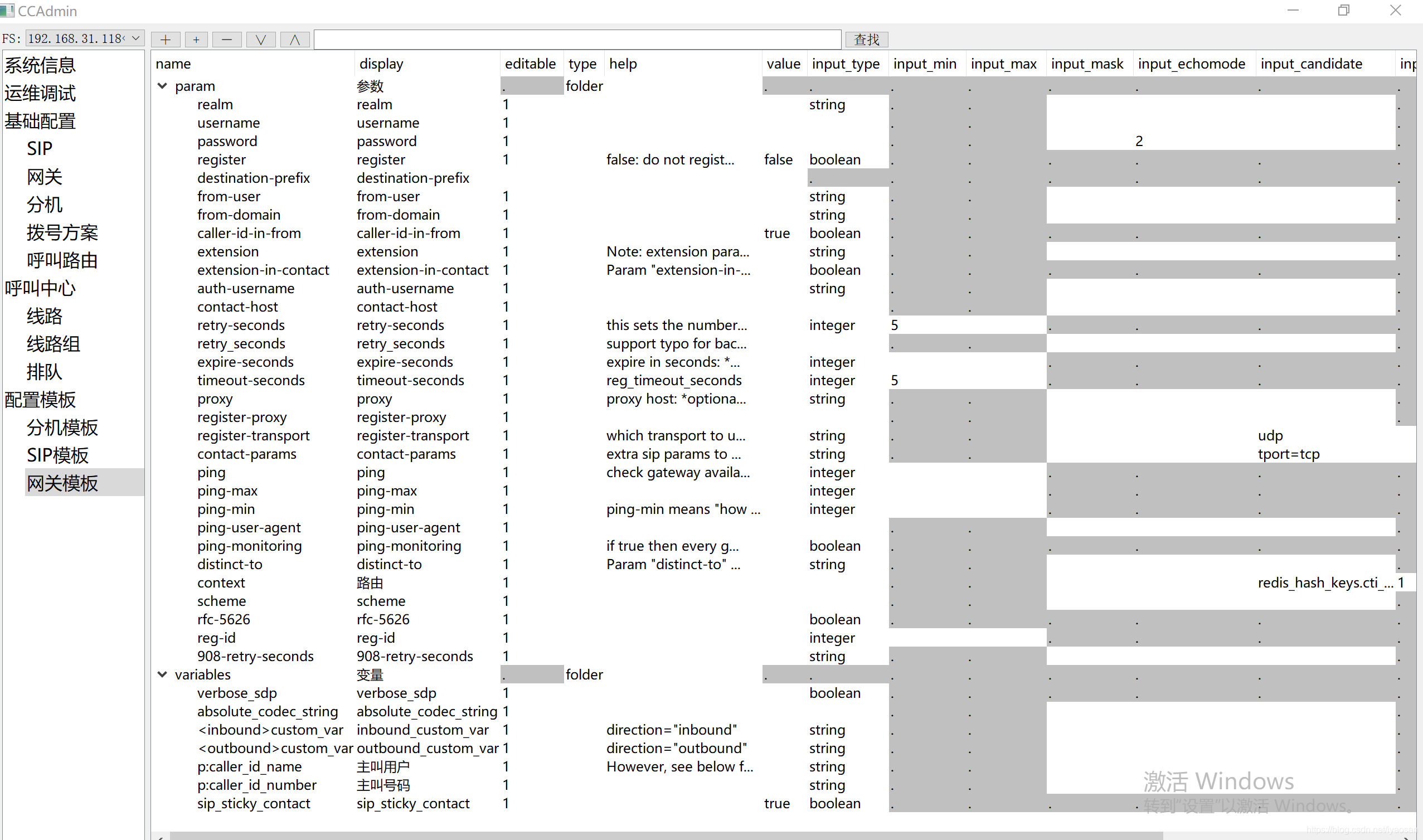Select the destination-prefix row name
Image resolution: width=1423 pixels, height=840 pixels.
tap(254, 178)
